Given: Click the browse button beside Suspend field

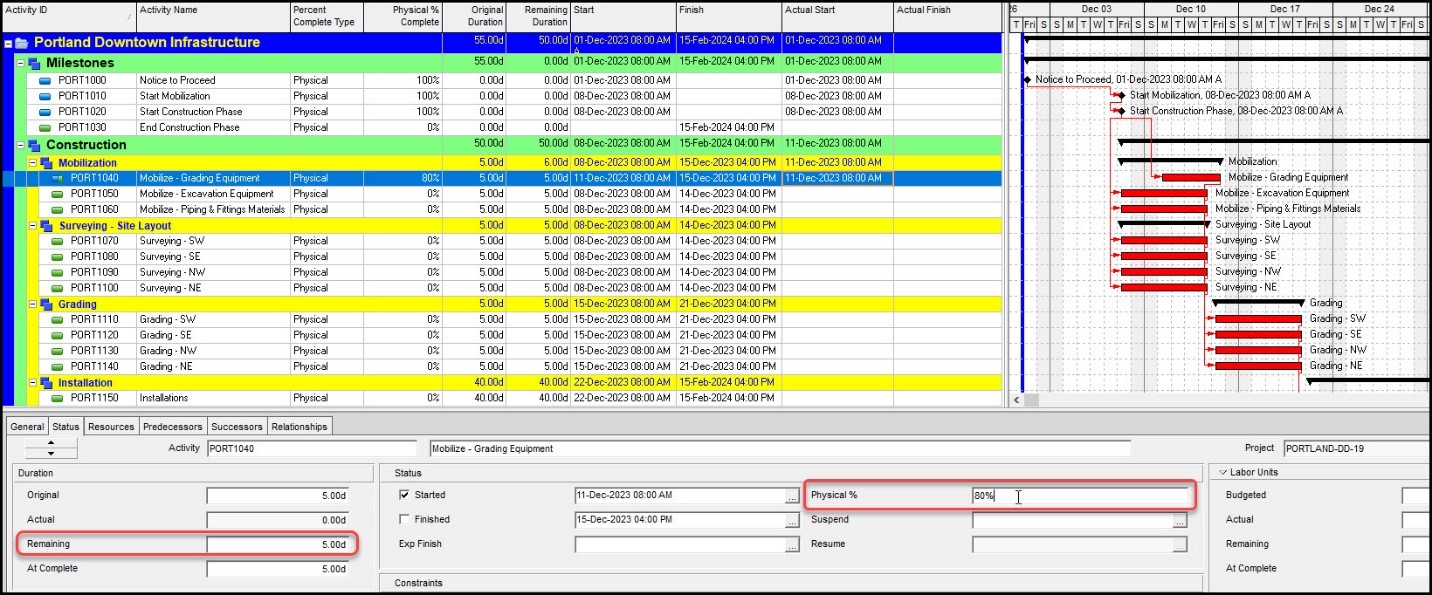Looking at the screenshot, I should coord(1180,520).
